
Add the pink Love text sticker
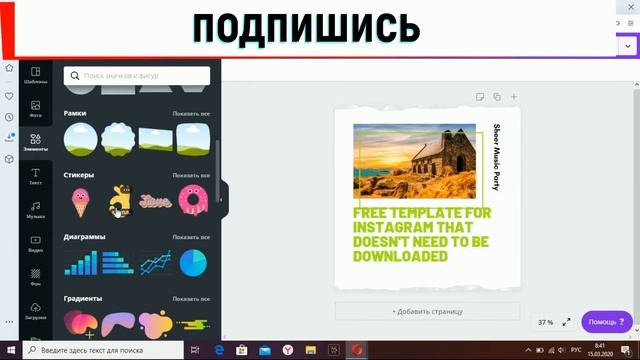tap(156, 201)
